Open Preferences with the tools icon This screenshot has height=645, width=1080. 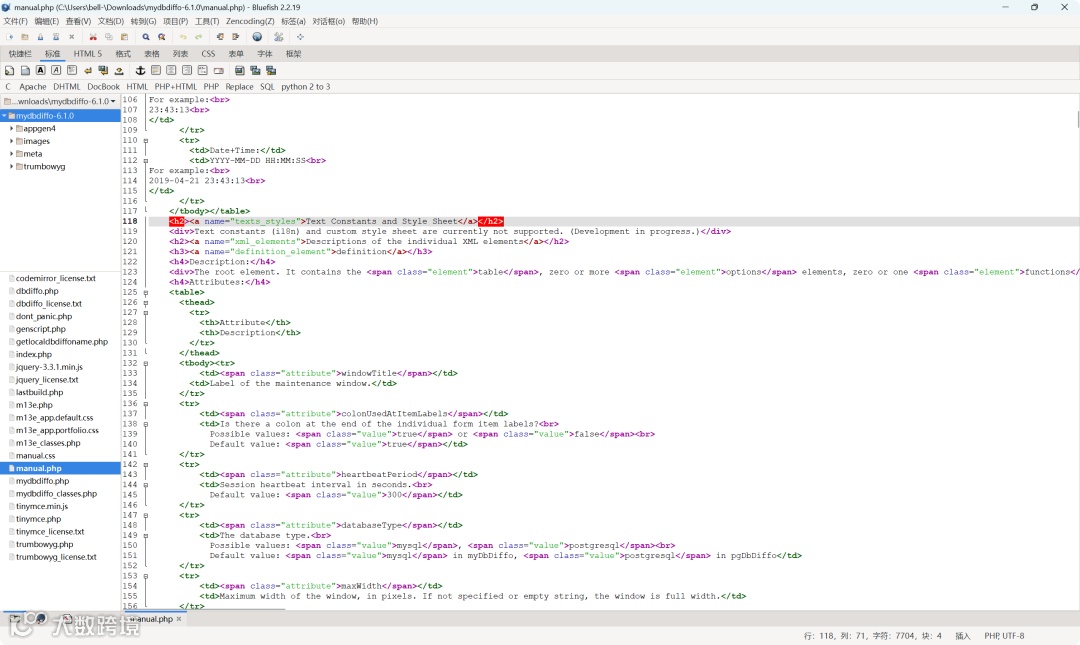click(279, 37)
